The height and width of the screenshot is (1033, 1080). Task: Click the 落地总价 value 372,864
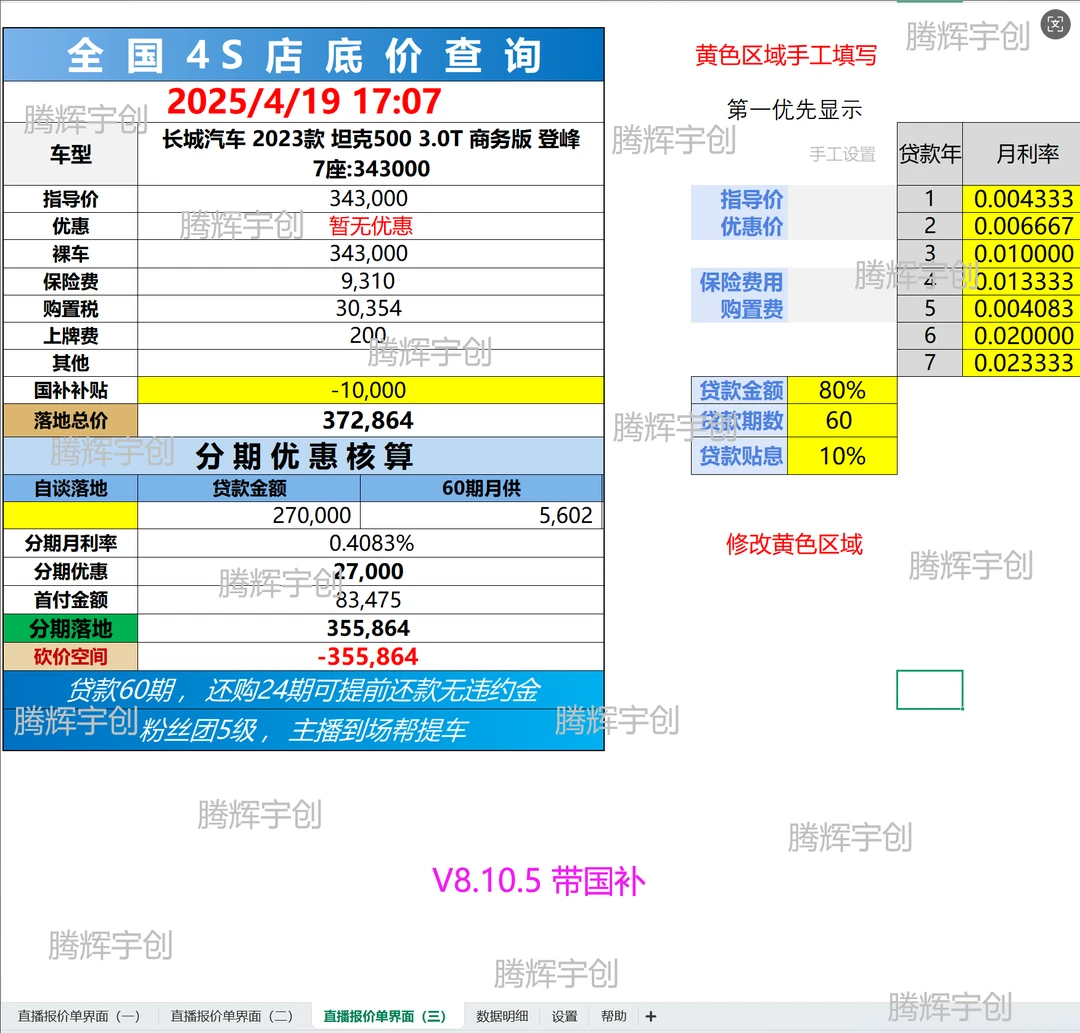pyautogui.click(x=370, y=420)
